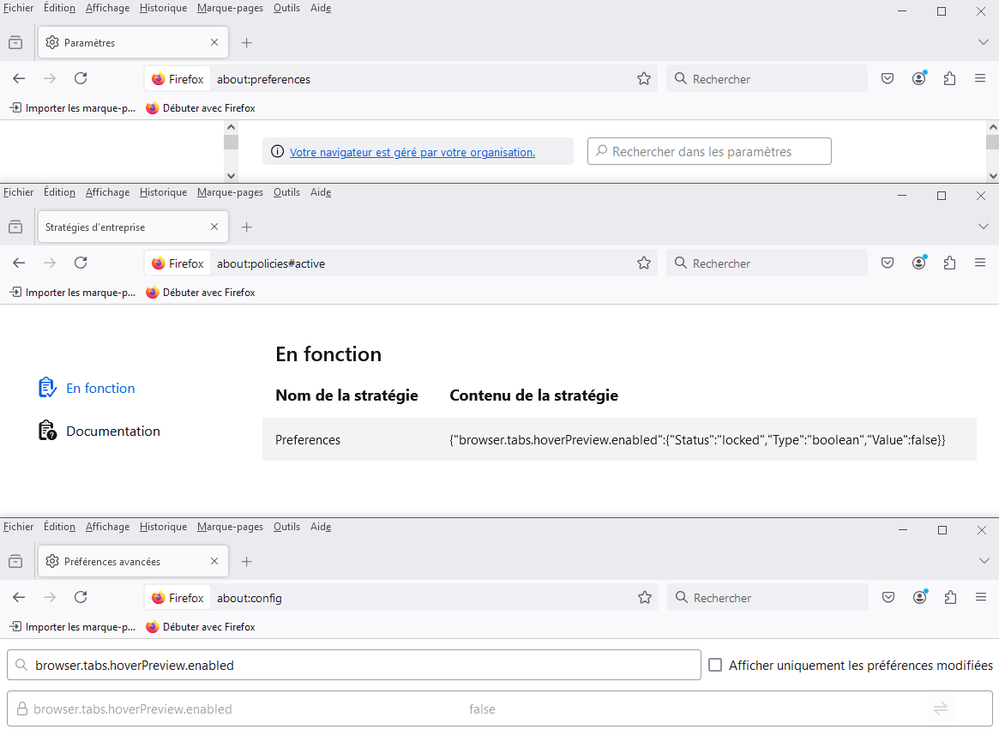The height and width of the screenshot is (749, 999).
Task: Bookmark the about:policies page with the star
Action: [644, 264]
